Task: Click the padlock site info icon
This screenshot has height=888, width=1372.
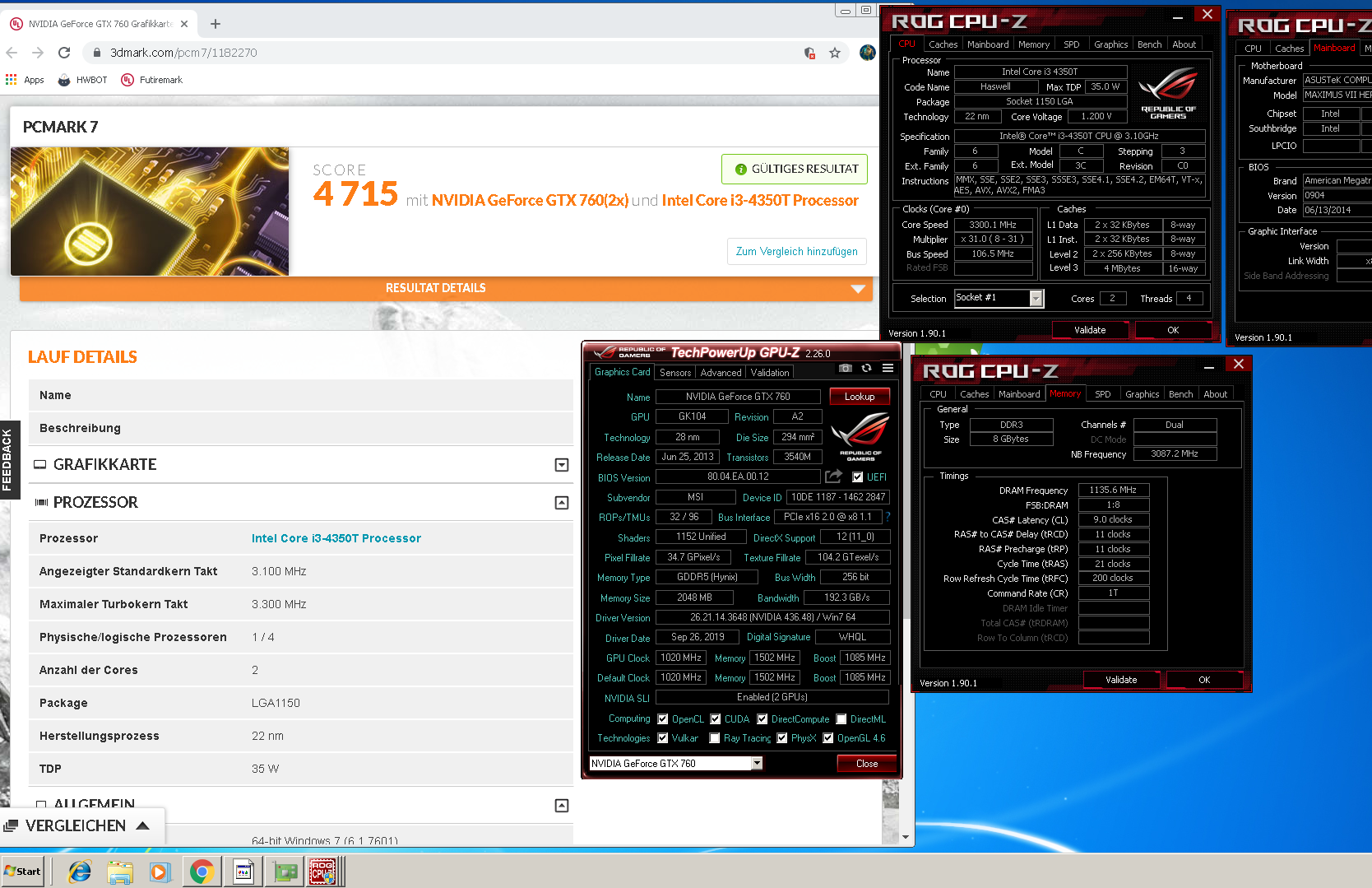Action: tap(96, 53)
